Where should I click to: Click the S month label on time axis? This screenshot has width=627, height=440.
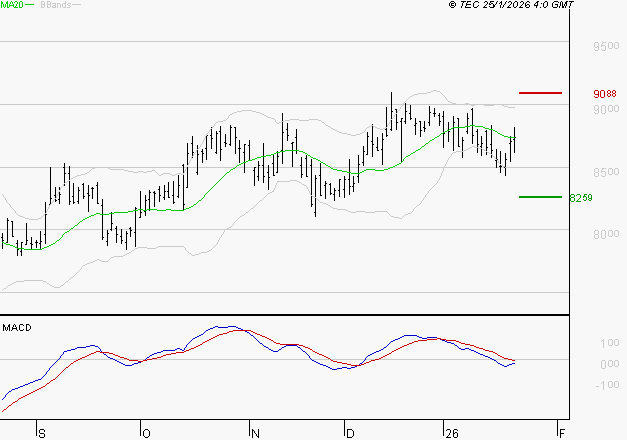coord(42,434)
